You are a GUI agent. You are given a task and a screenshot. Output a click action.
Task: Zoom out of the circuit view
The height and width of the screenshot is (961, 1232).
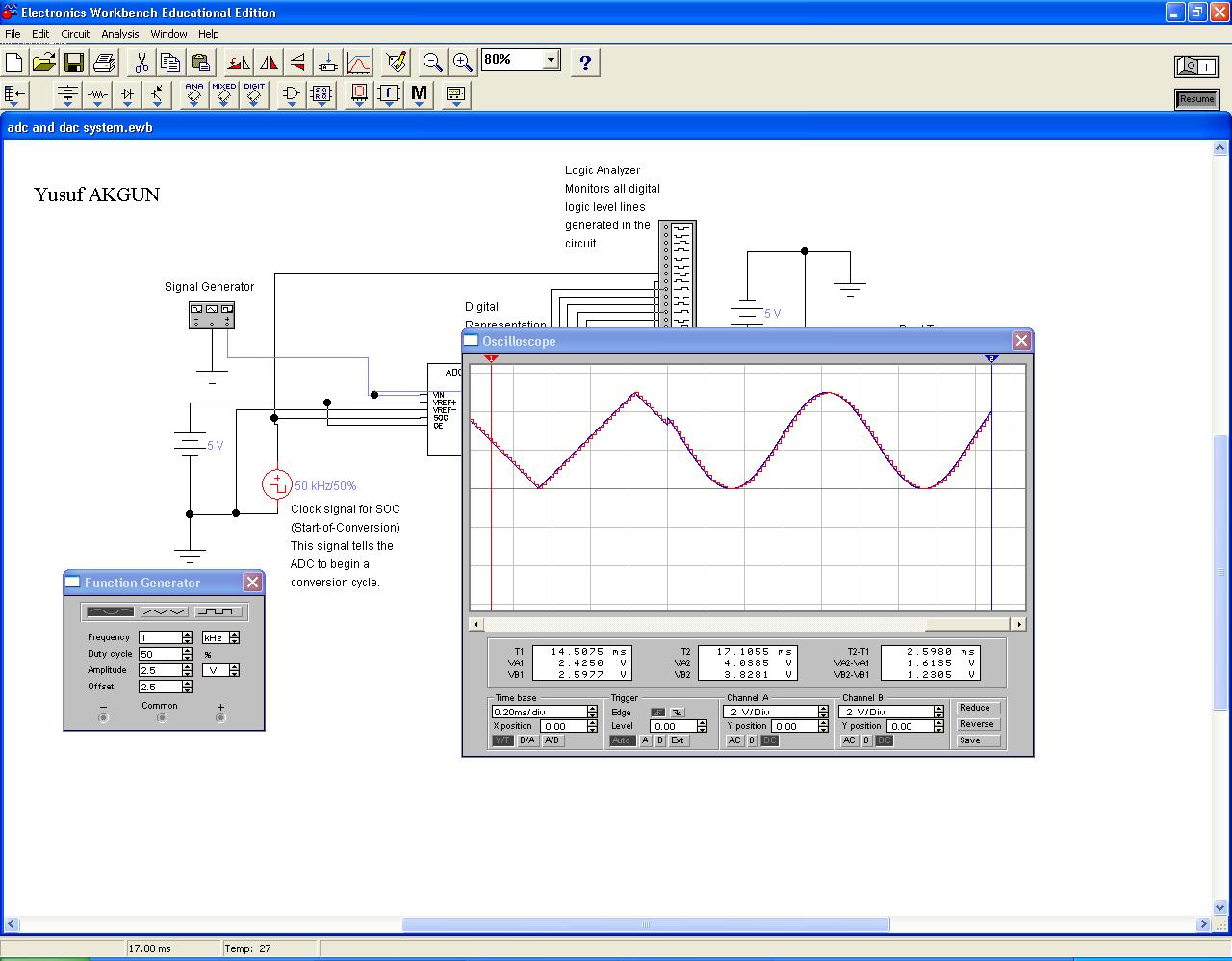tap(433, 63)
